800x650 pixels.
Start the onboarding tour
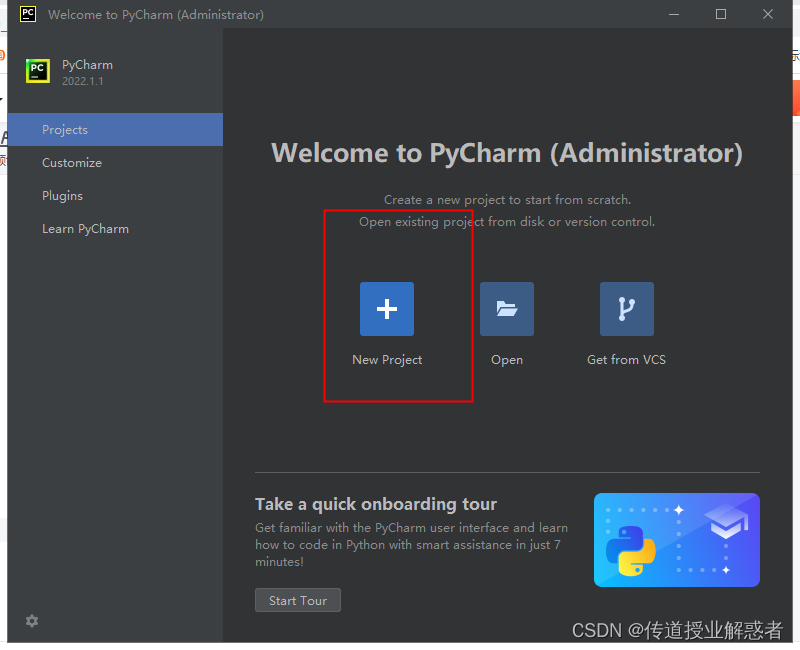click(298, 601)
